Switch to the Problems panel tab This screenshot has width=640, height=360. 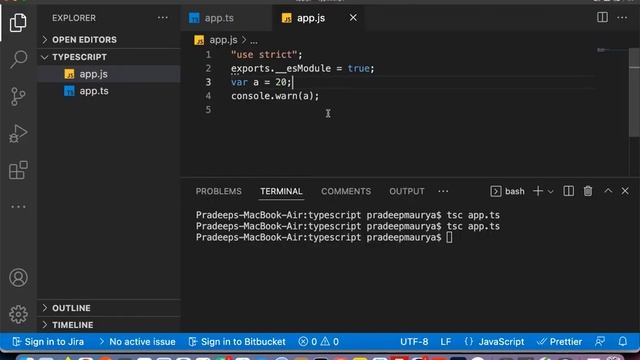point(218,191)
